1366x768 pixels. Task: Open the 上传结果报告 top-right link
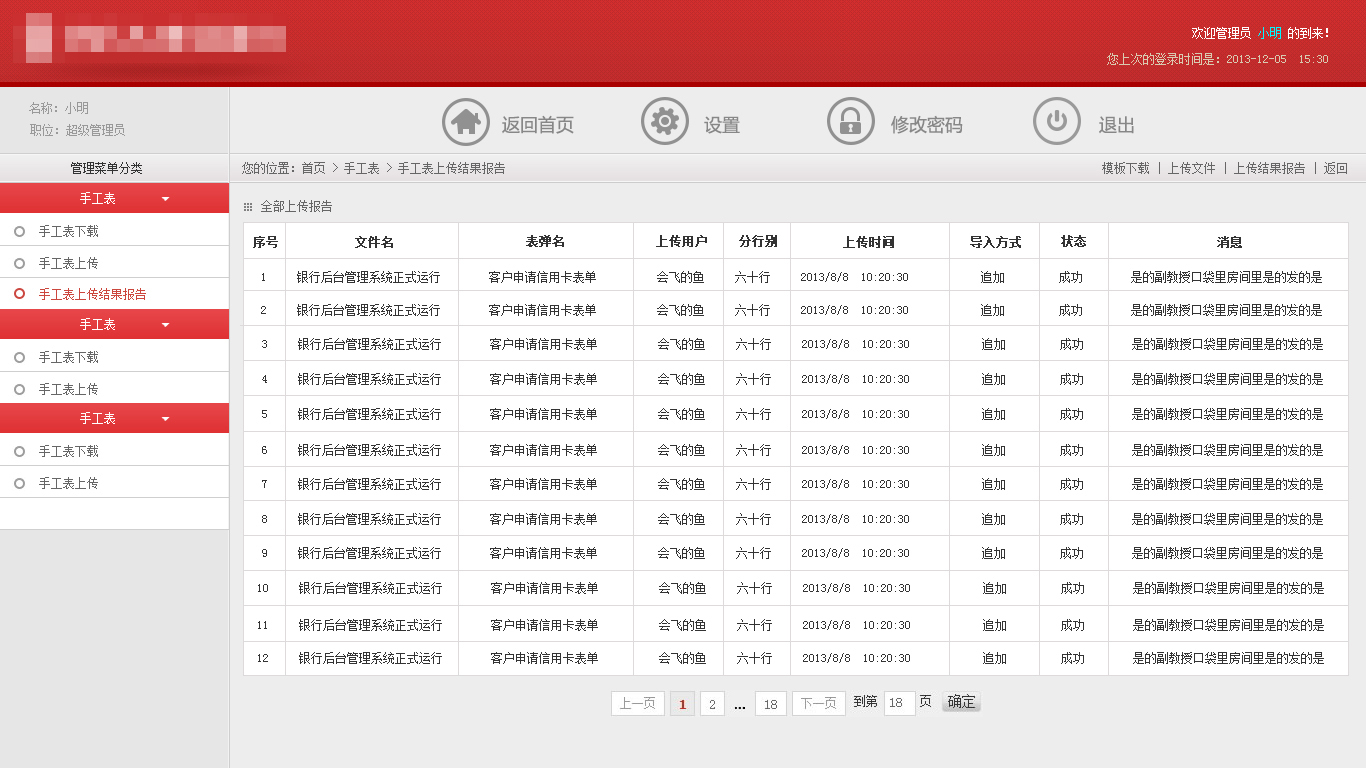point(1270,168)
